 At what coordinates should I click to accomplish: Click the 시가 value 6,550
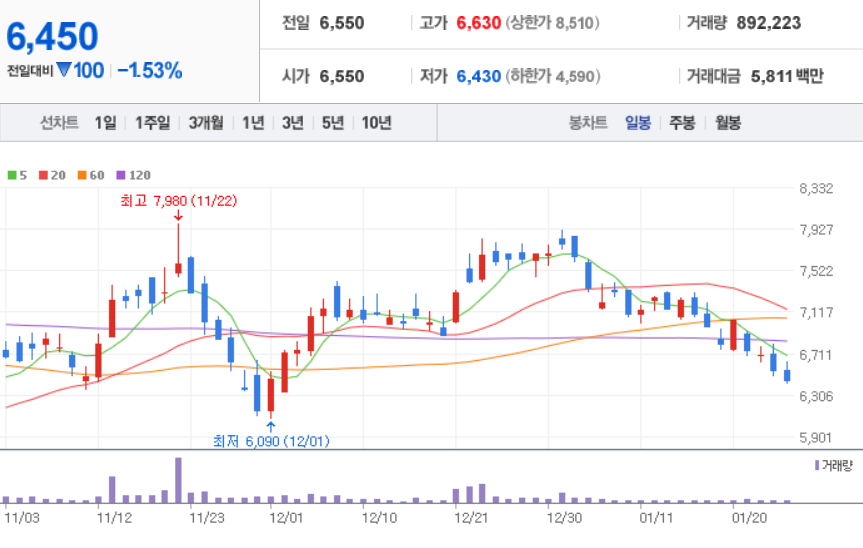(x=342, y=76)
